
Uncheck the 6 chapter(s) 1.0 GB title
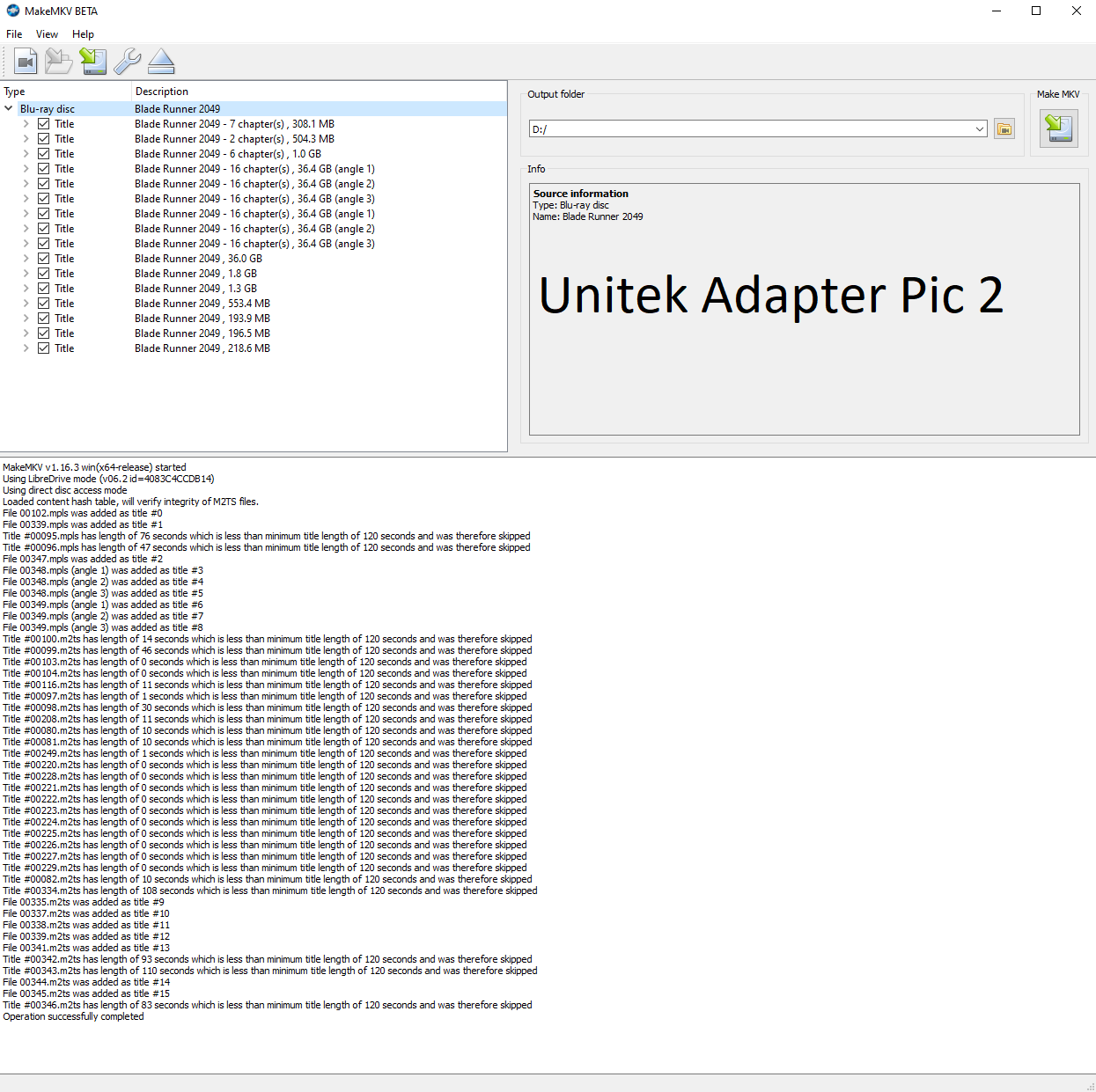tap(43, 154)
